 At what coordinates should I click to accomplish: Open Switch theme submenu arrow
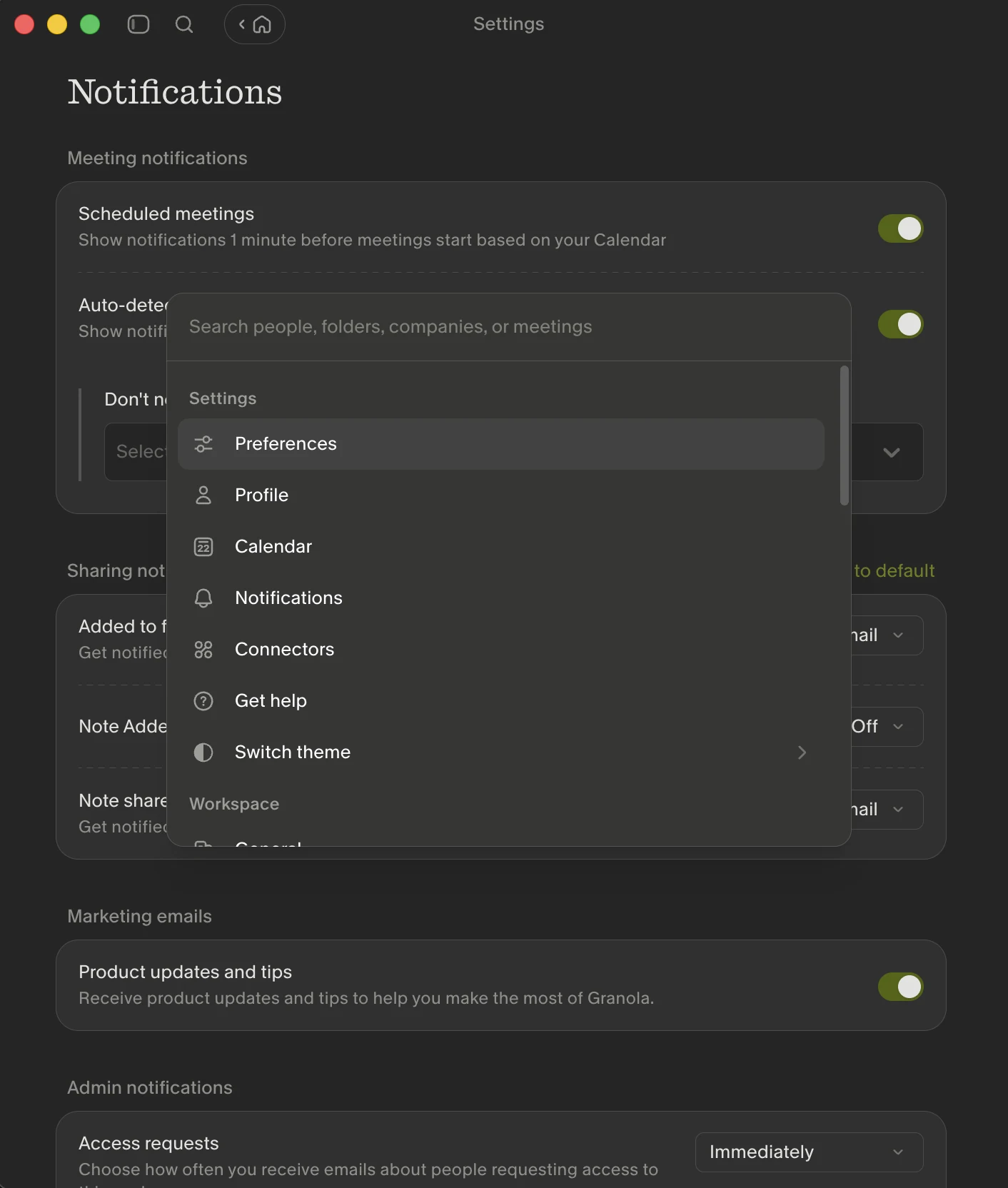coord(802,752)
